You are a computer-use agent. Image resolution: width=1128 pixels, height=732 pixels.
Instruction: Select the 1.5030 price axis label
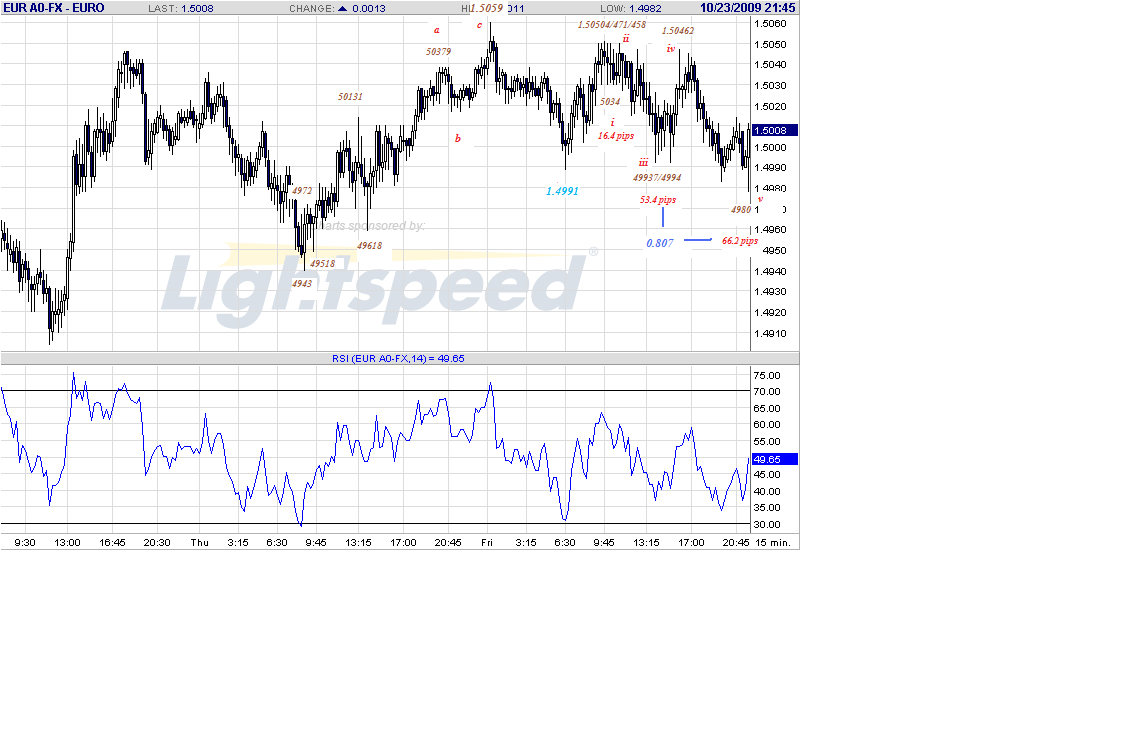click(770, 86)
